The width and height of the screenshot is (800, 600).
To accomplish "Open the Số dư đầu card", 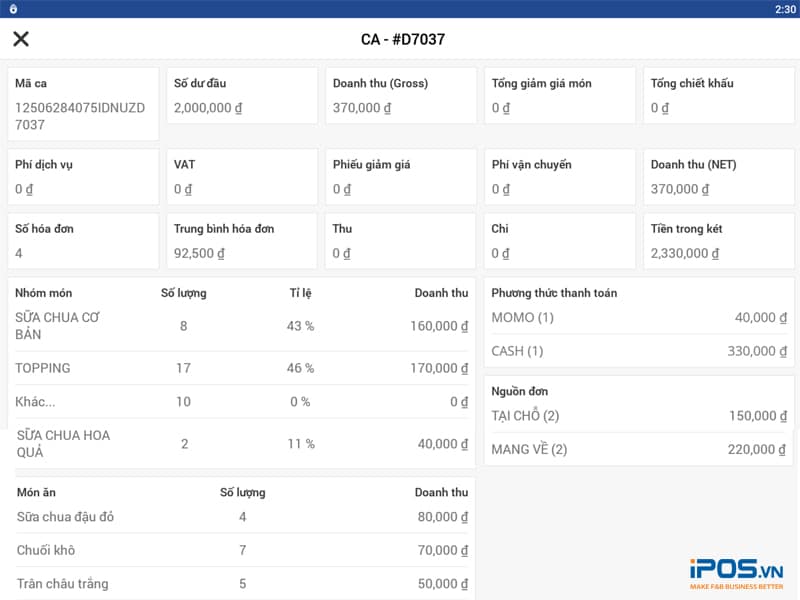I will coord(241,96).
